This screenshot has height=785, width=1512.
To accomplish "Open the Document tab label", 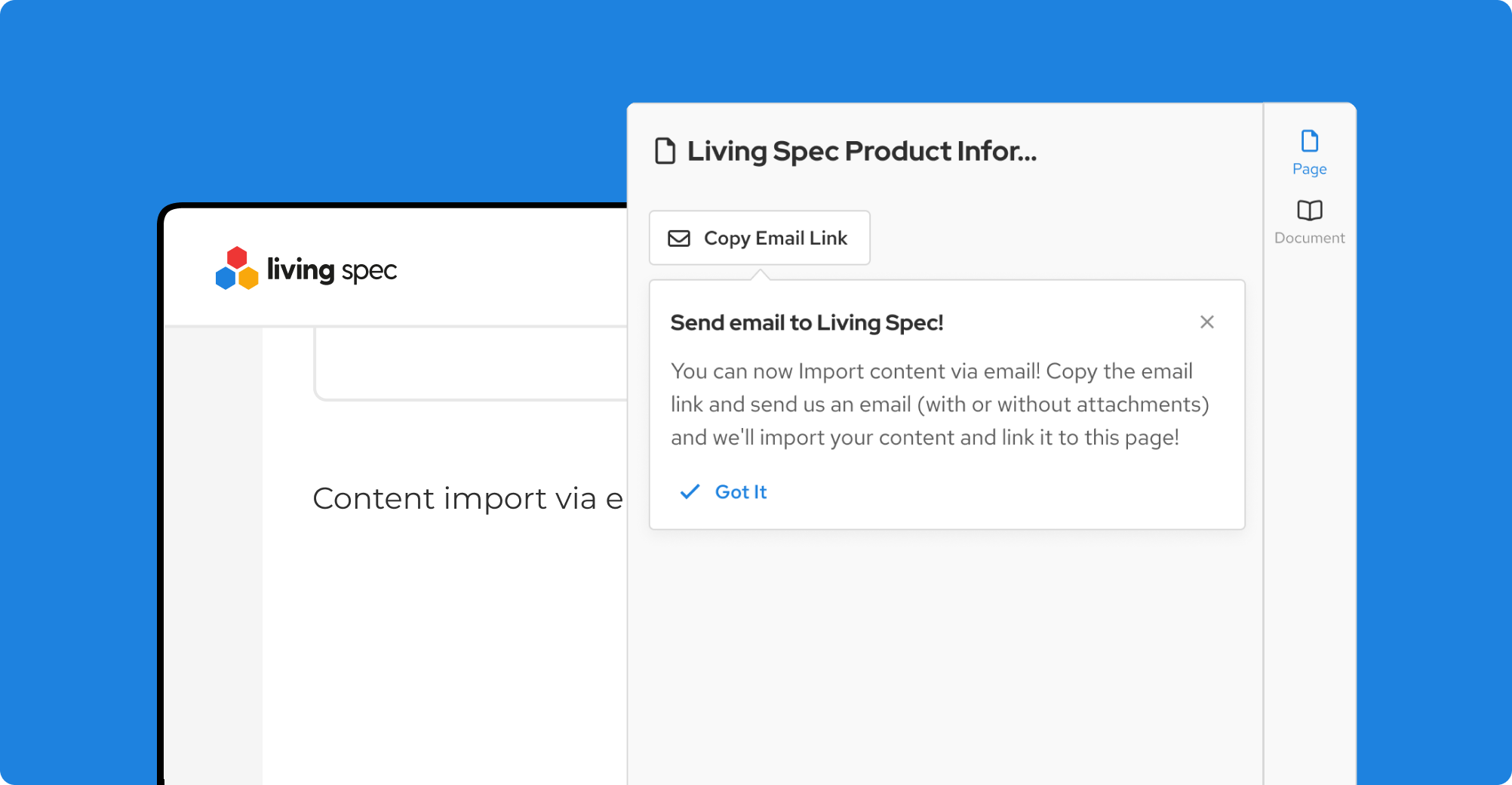I will [x=1309, y=238].
